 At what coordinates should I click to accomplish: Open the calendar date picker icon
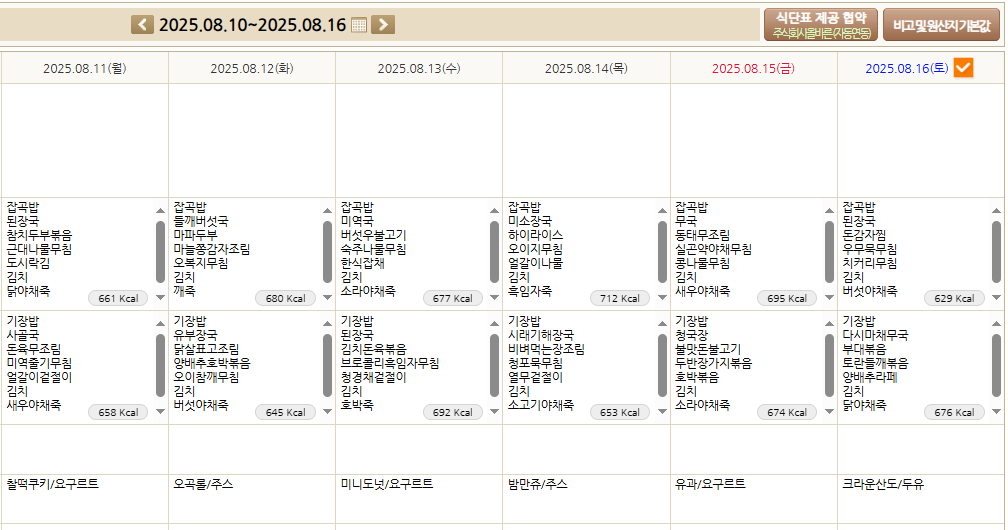[x=359, y=25]
